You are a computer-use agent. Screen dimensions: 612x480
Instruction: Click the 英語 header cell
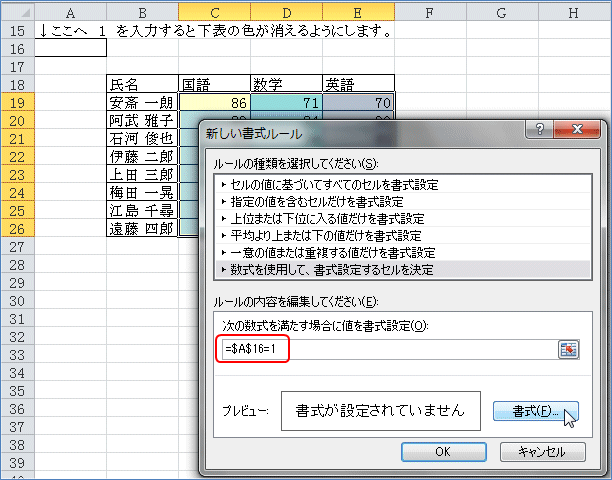pyautogui.click(x=358, y=84)
